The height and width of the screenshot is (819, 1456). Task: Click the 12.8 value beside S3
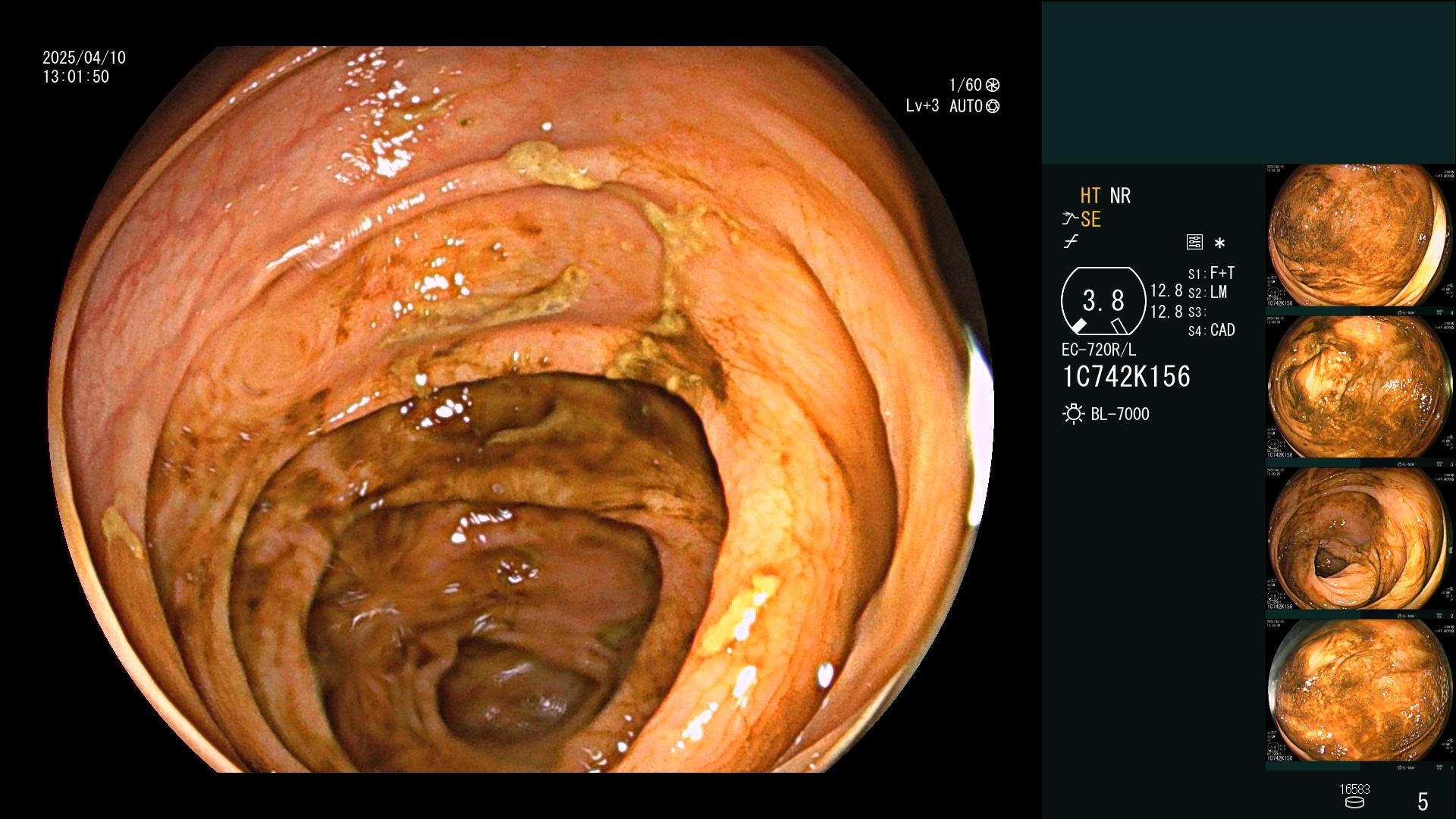click(x=1166, y=312)
